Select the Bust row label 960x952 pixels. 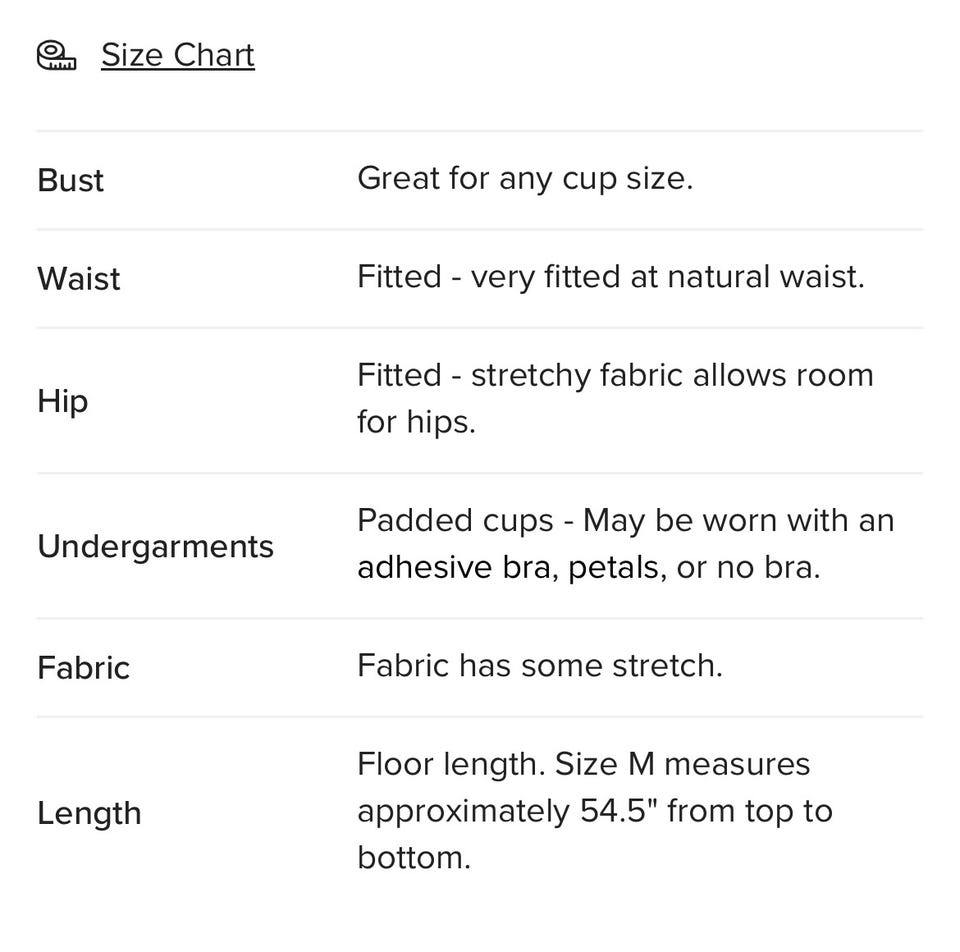click(70, 180)
